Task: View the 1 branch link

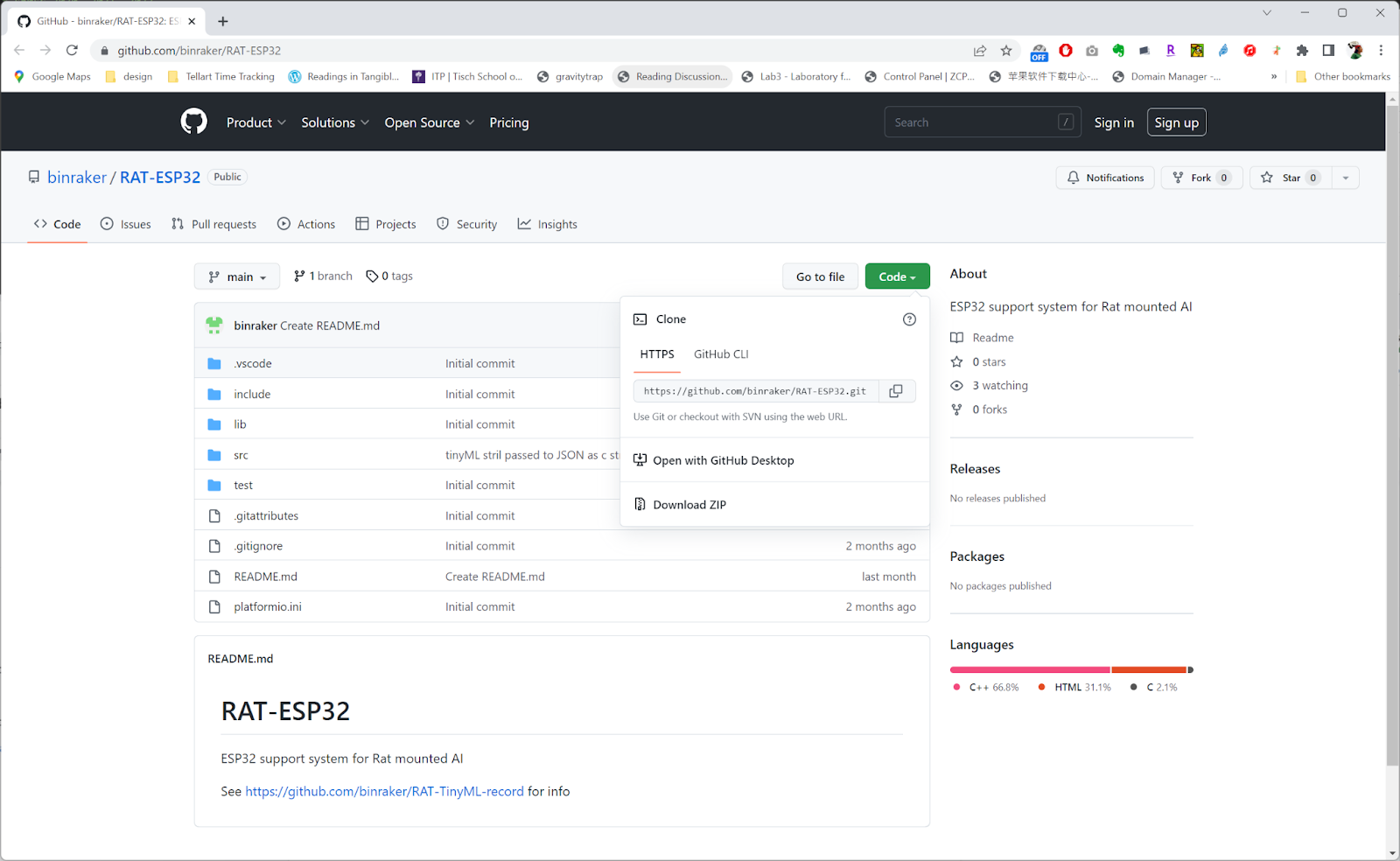Action: pos(323,276)
